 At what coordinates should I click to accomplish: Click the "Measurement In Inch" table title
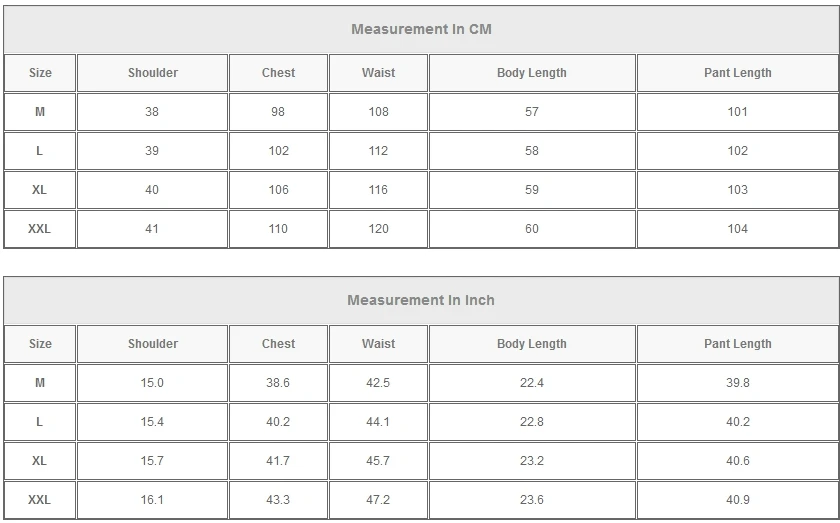tap(421, 300)
